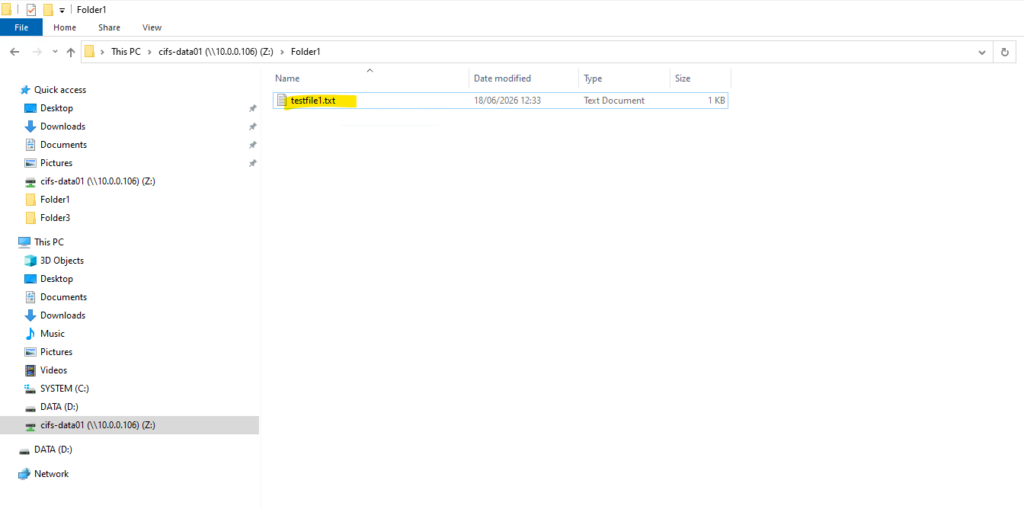Click the testfile1.txt document icon
The height and width of the screenshot is (509, 1024).
(282, 101)
